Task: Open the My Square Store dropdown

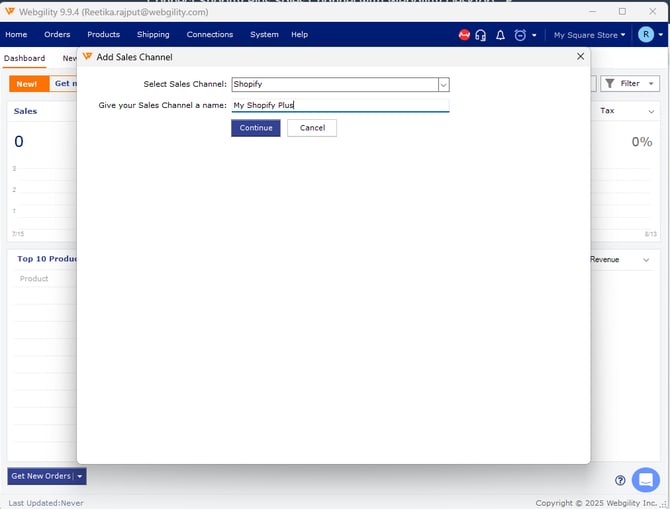Action: point(590,35)
